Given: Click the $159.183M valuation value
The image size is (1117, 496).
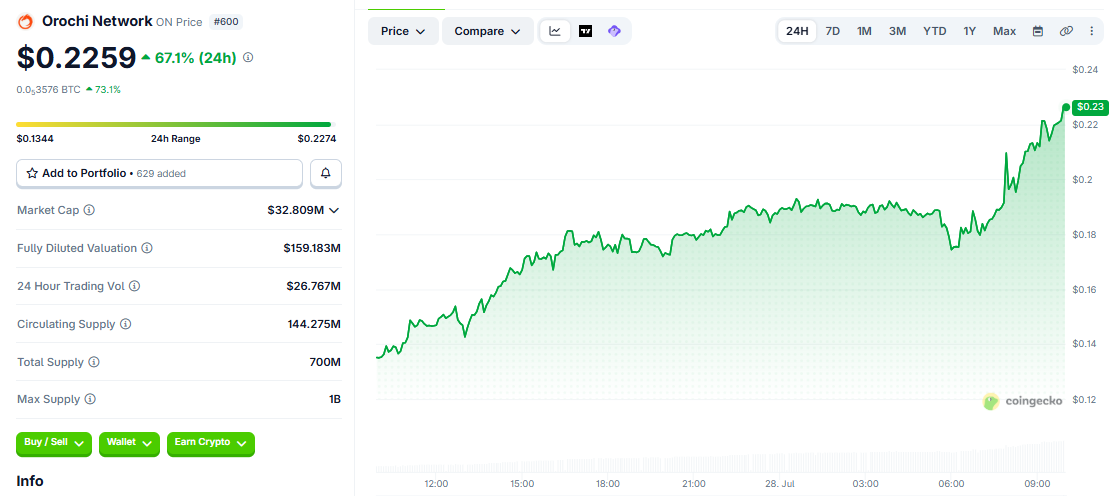Looking at the screenshot, I should pos(312,248).
